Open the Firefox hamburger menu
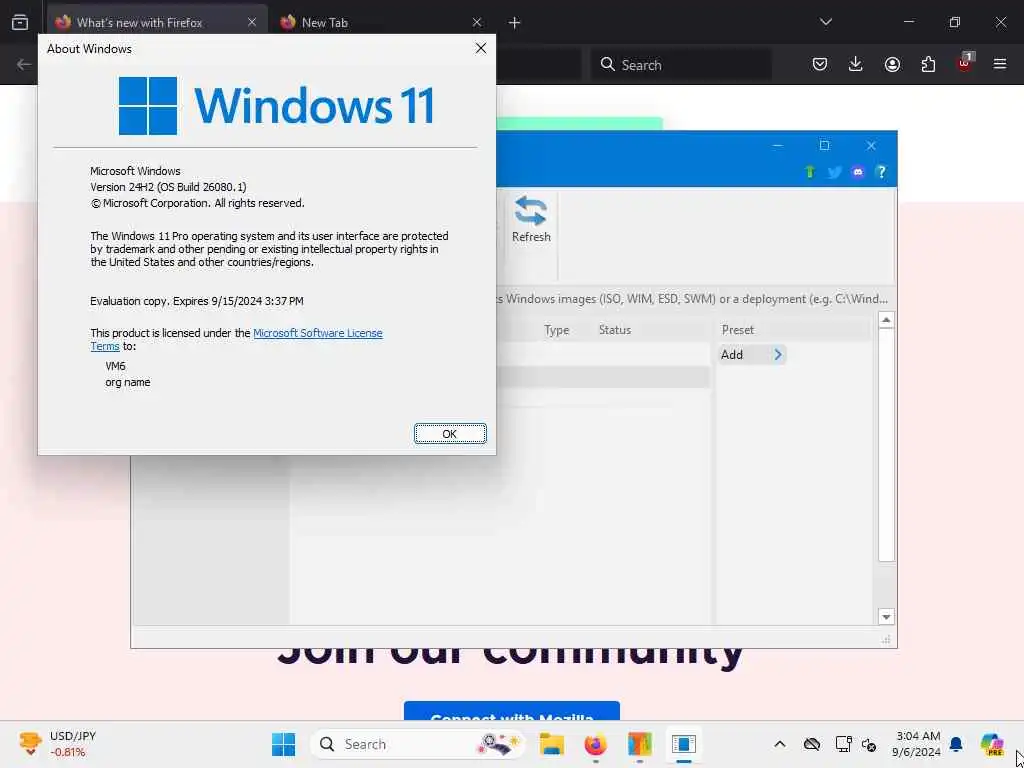The width and height of the screenshot is (1024, 768). tap(1000, 64)
